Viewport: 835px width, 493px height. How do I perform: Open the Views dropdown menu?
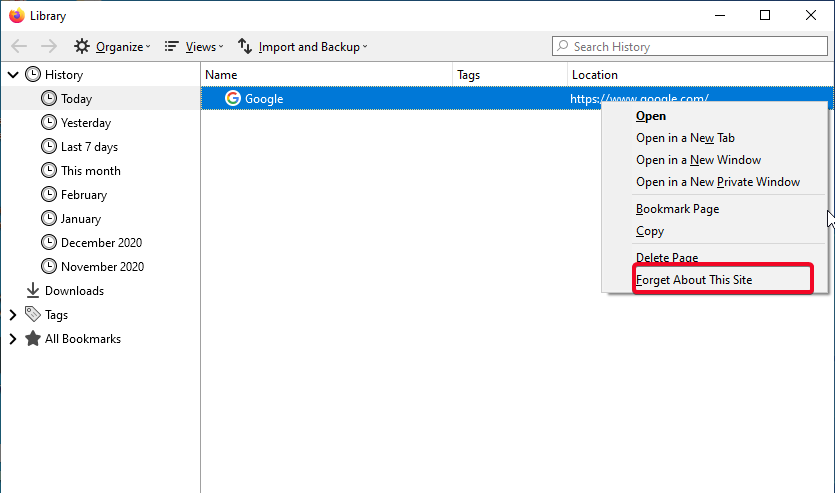pos(194,47)
